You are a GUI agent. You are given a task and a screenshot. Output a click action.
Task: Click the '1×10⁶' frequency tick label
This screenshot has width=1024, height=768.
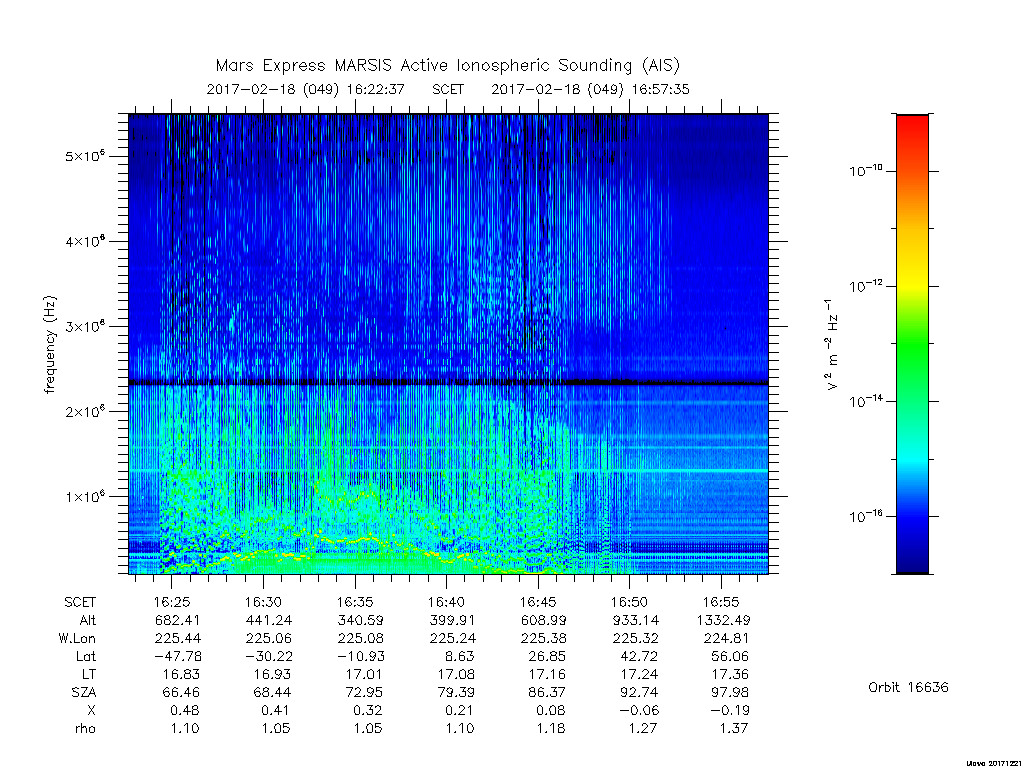(85, 496)
